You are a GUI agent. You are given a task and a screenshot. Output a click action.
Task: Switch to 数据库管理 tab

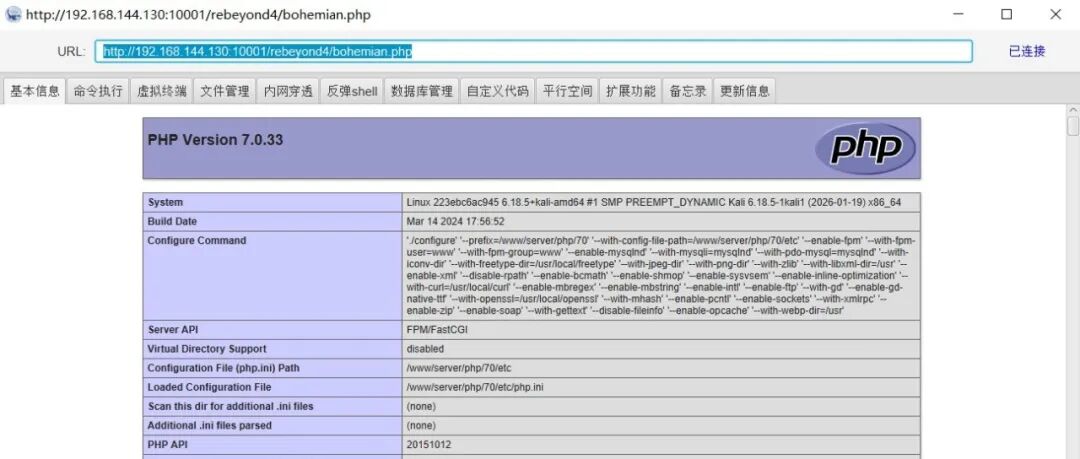(x=422, y=91)
